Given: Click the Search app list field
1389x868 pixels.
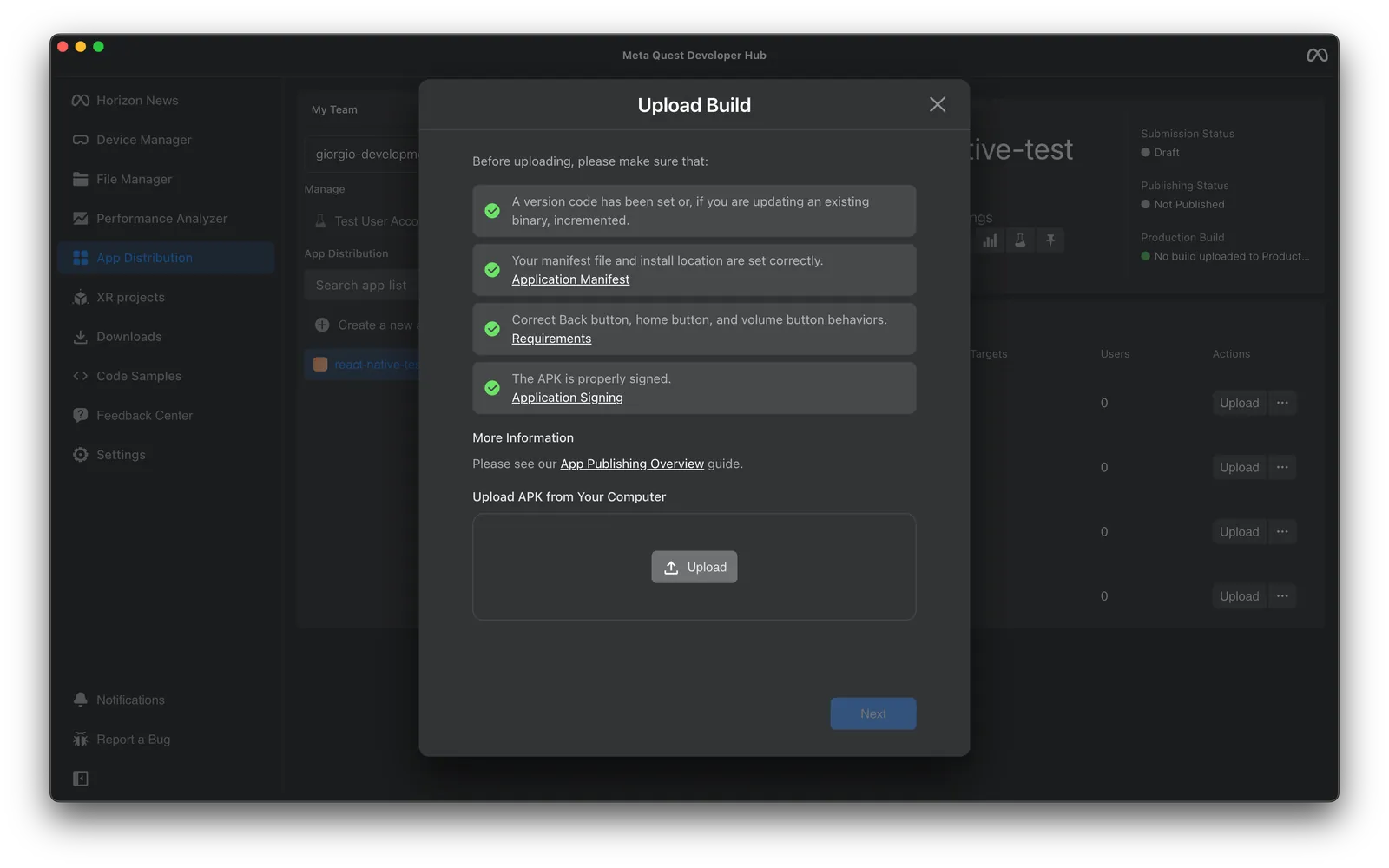Looking at the screenshot, I should pos(363,285).
